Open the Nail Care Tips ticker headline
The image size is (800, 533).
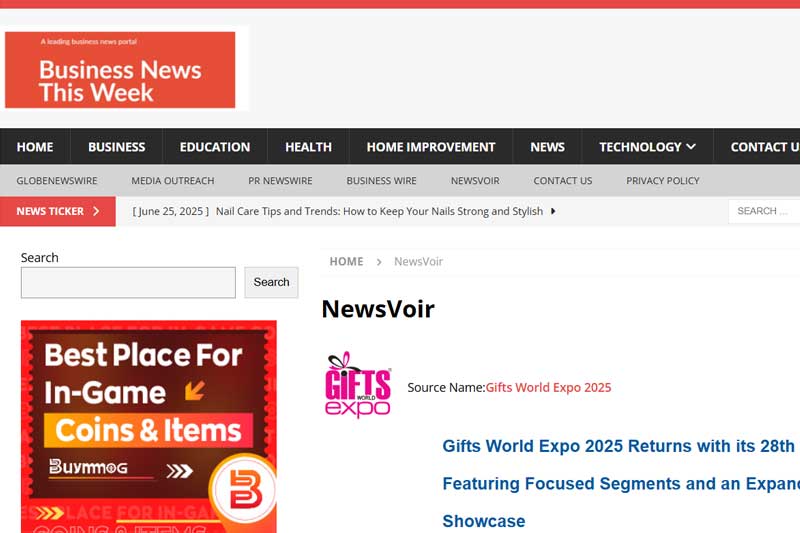tap(379, 211)
